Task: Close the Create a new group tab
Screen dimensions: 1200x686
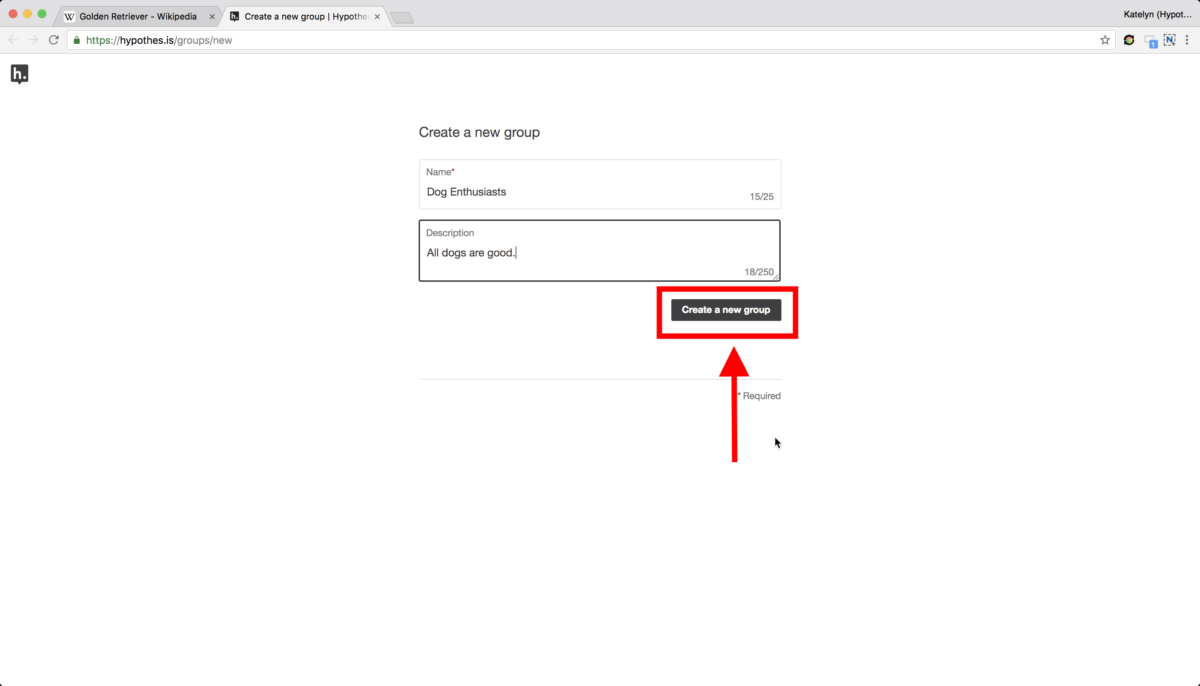Action: pyautogui.click(x=377, y=17)
